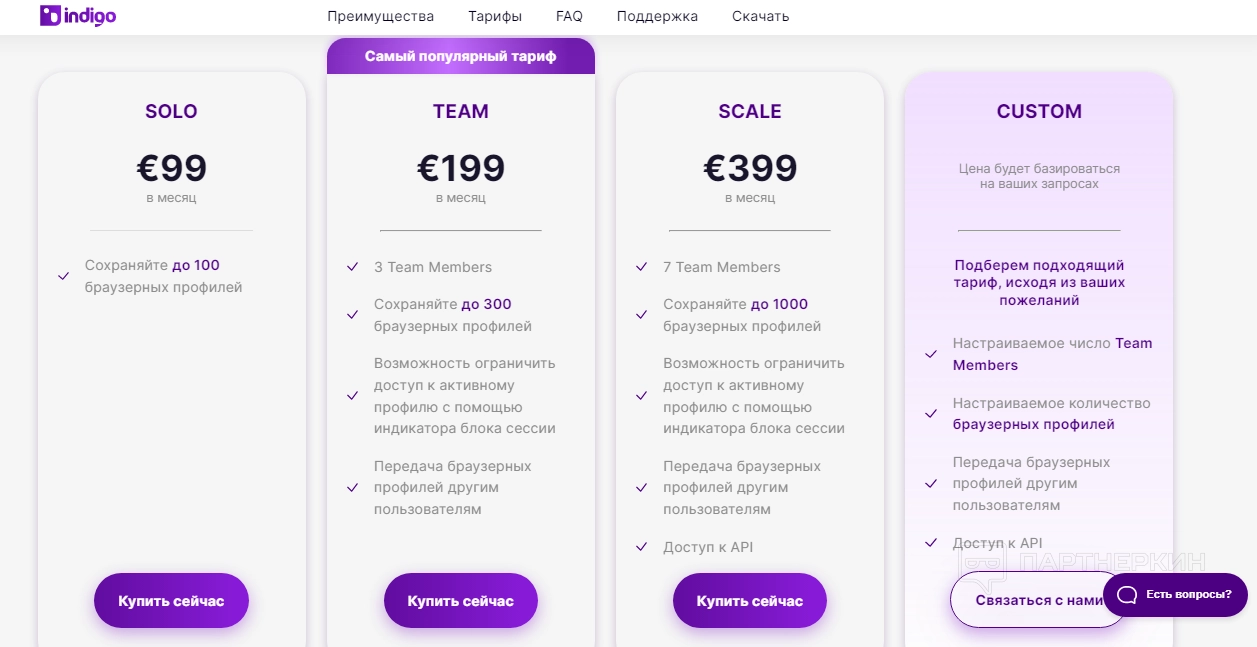Click the checkmark beside '3 Team Members'
The image size is (1257, 647).
pyautogui.click(x=352, y=267)
